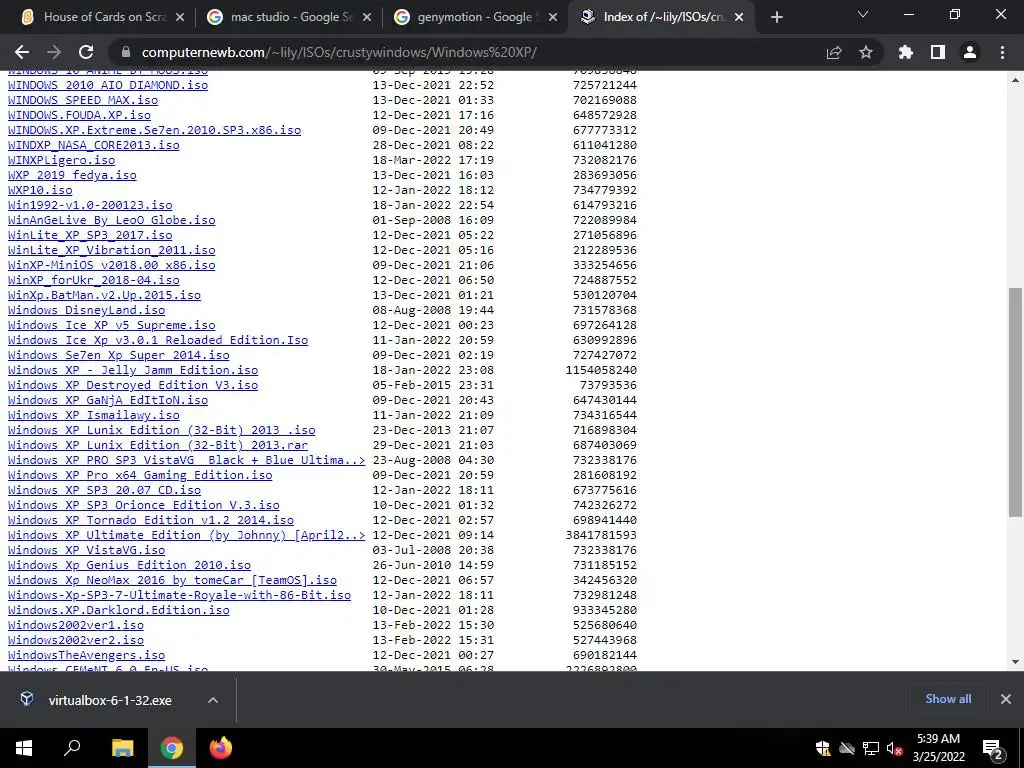Click the padlock site info icon
Viewport: 1024px width, 768px height.
(x=126, y=52)
